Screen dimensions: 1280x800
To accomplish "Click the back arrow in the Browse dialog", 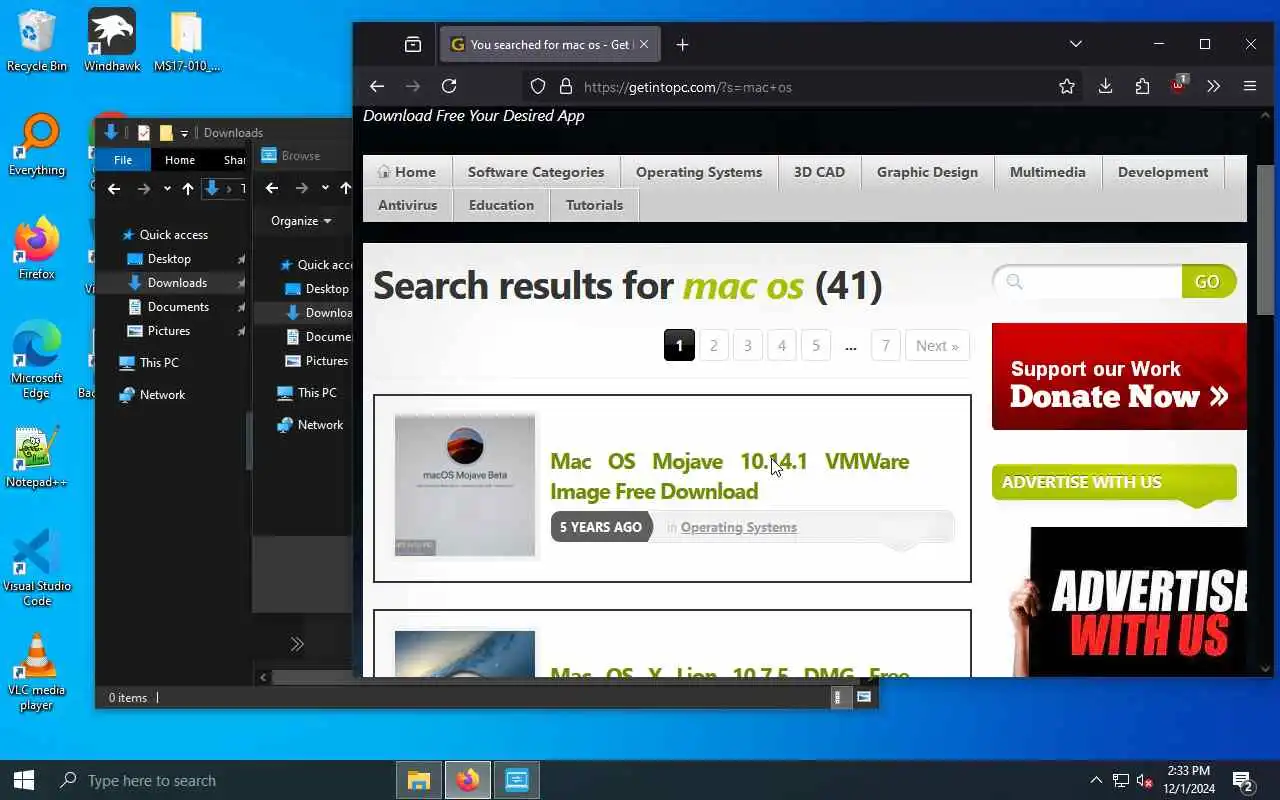I will (x=272, y=188).
